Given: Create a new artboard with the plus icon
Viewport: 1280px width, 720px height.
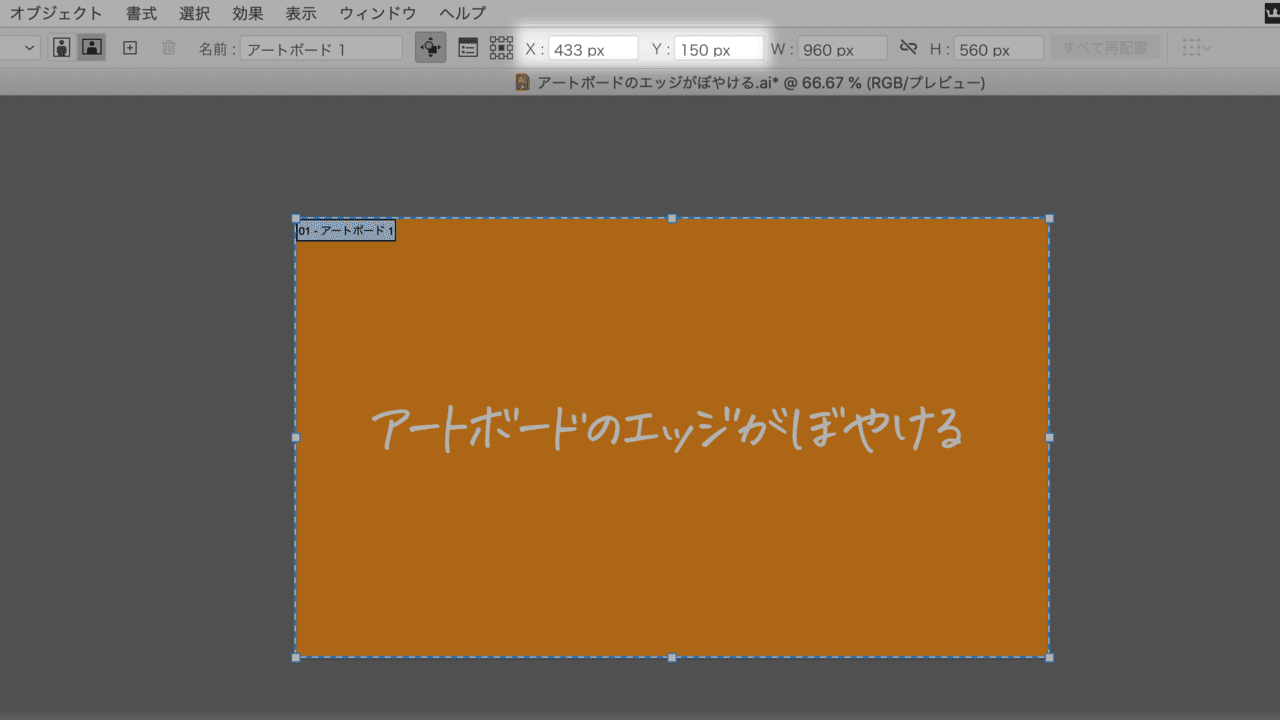Looking at the screenshot, I should (x=130, y=47).
